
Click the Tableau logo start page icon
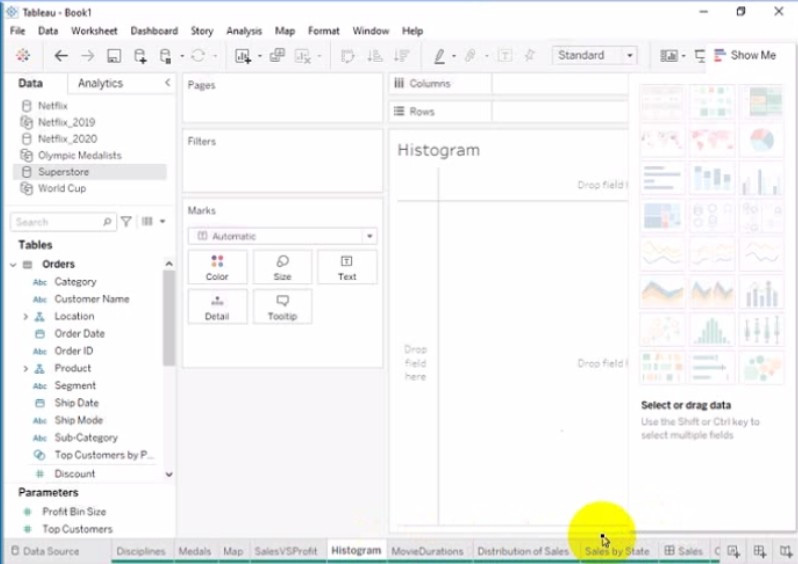click(x=23, y=56)
